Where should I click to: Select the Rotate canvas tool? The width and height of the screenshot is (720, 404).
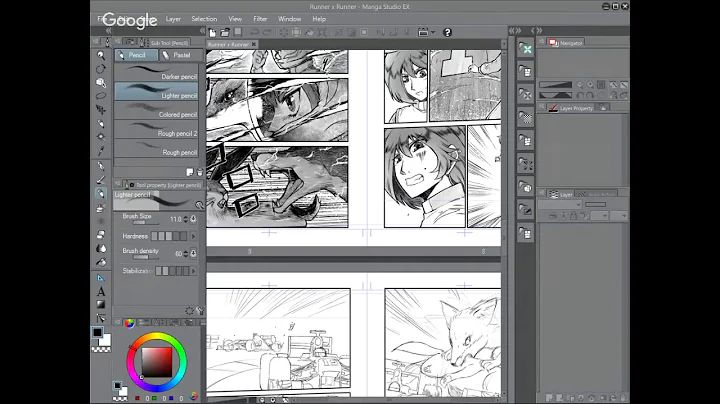point(101,69)
